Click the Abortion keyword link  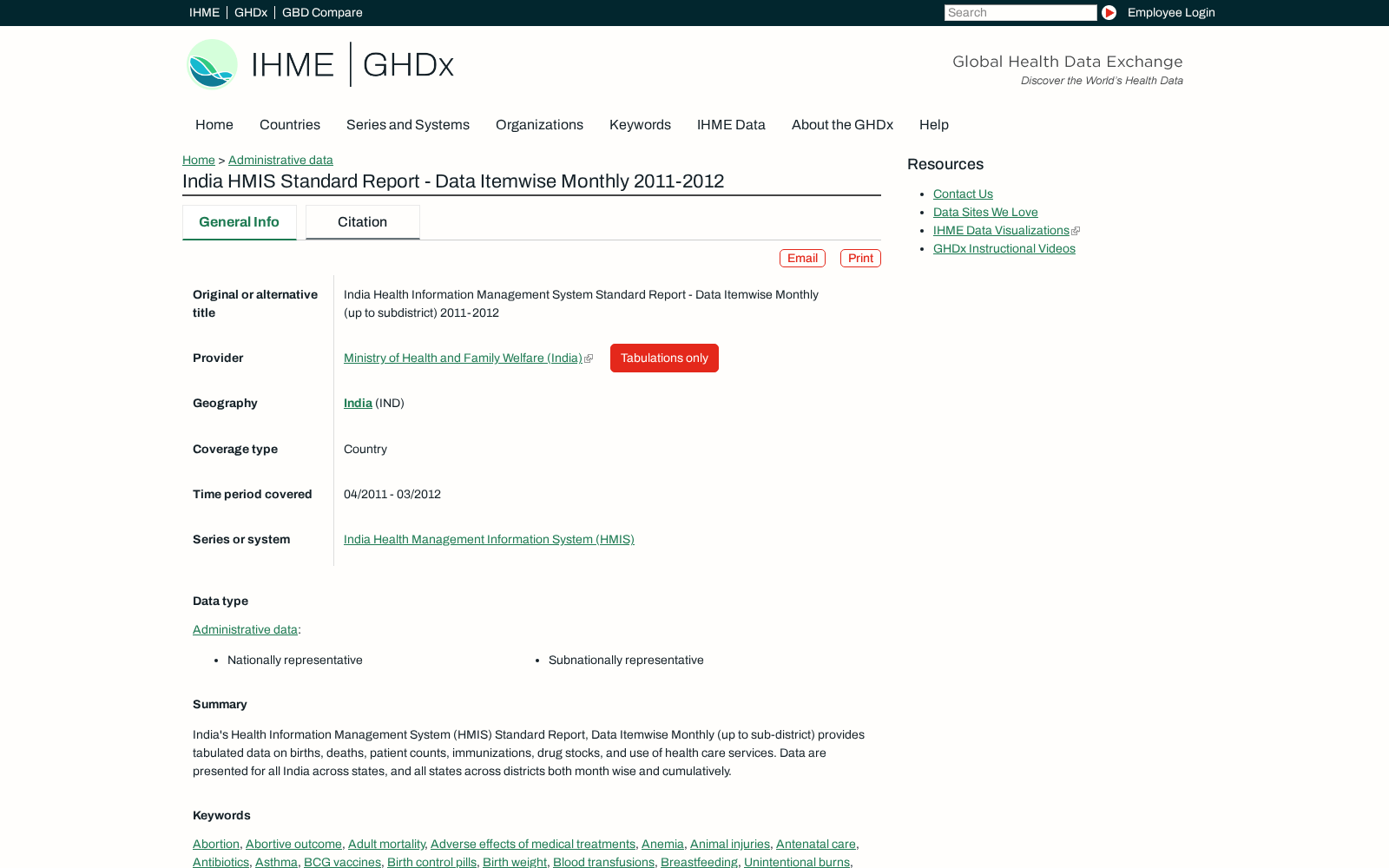tap(216, 844)
